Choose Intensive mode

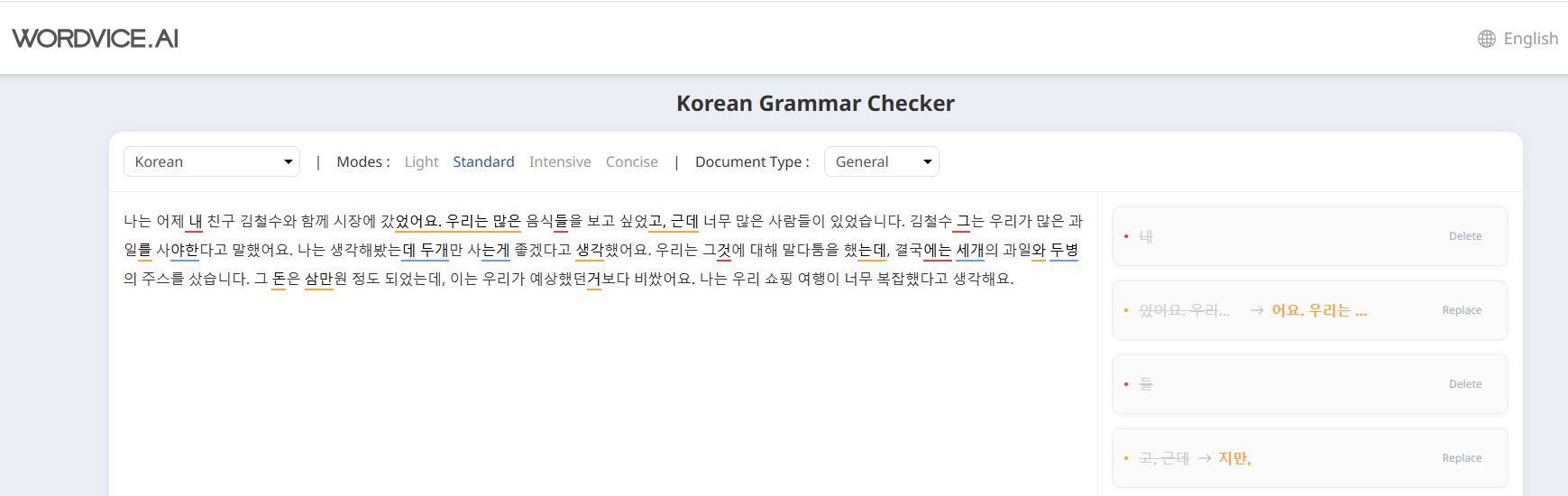[560, 162]
